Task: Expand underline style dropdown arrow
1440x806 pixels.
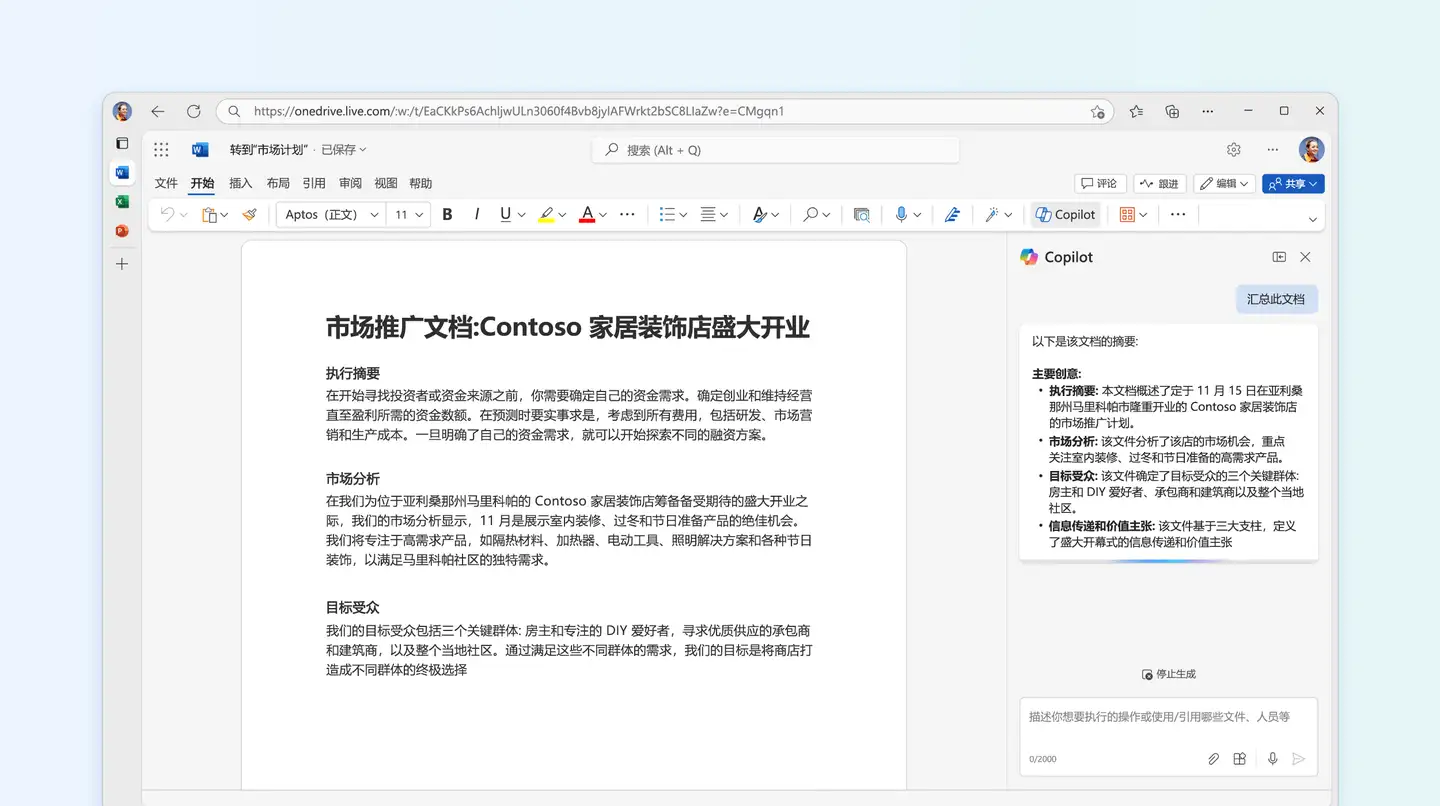Action: tap(522, 215)
